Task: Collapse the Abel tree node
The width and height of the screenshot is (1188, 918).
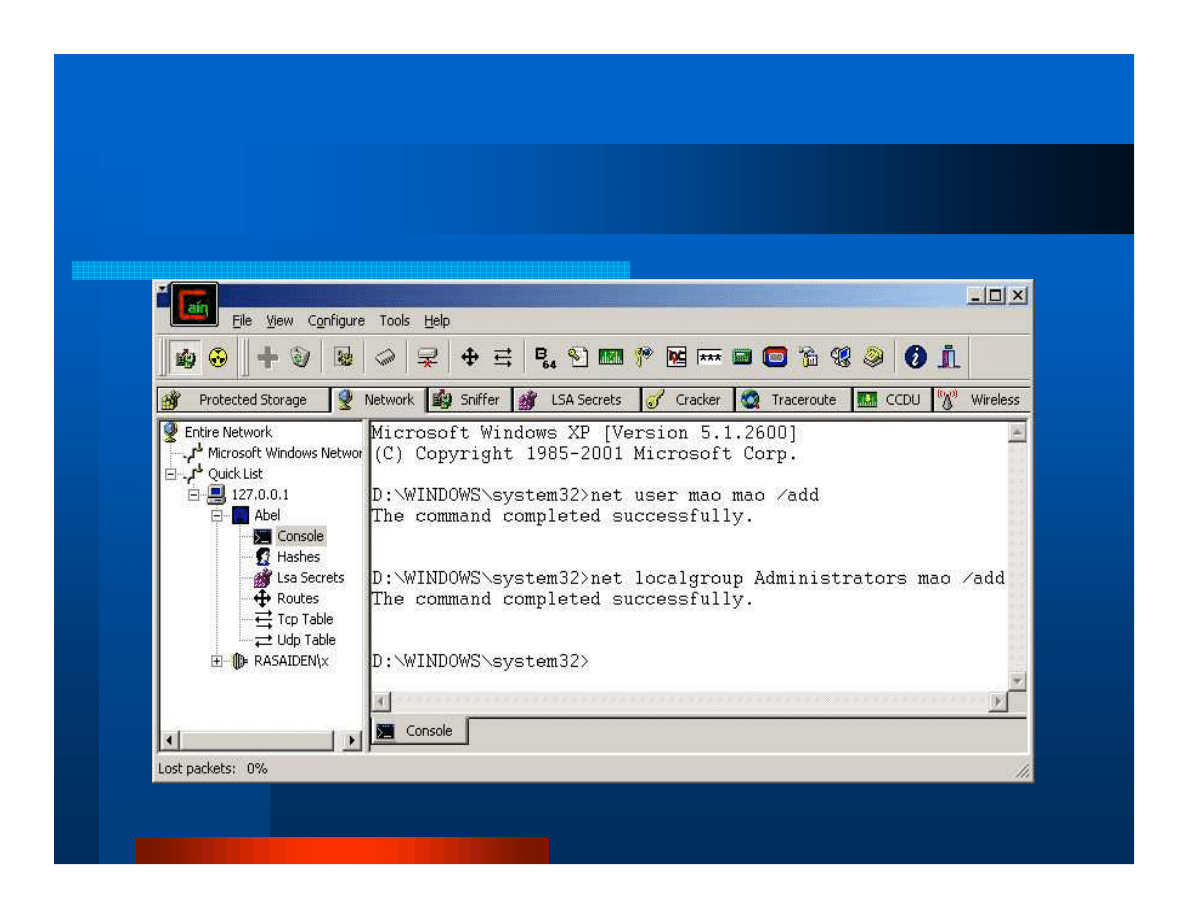Action: pos(217,516)
